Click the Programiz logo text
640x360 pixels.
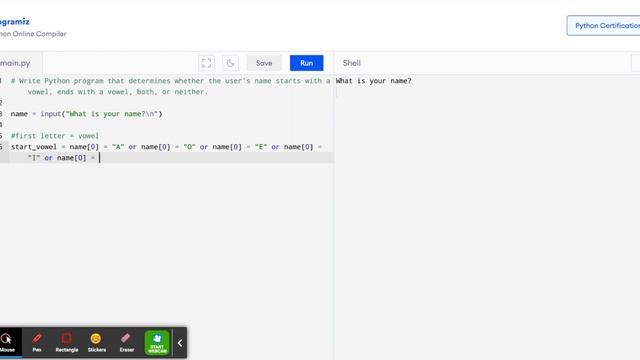15,21
